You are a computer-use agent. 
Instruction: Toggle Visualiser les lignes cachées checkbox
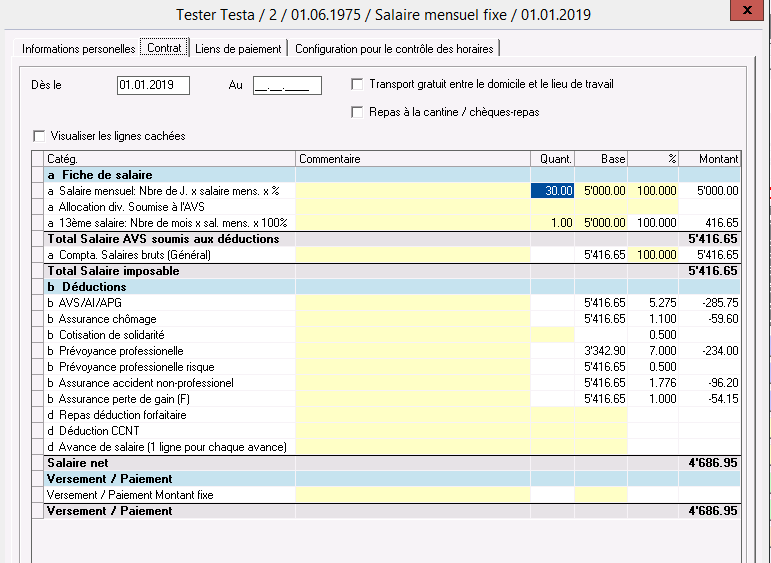[39, 136]
